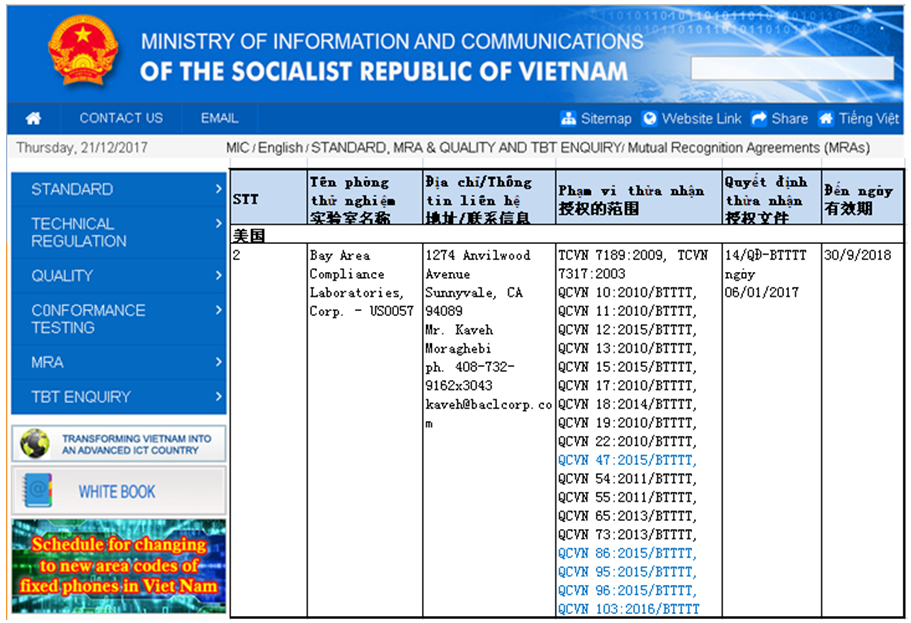The width and height of the screenshot is (911, 623).
Task: Expand the STANDARD menu arrow
Action: (218, 189)
